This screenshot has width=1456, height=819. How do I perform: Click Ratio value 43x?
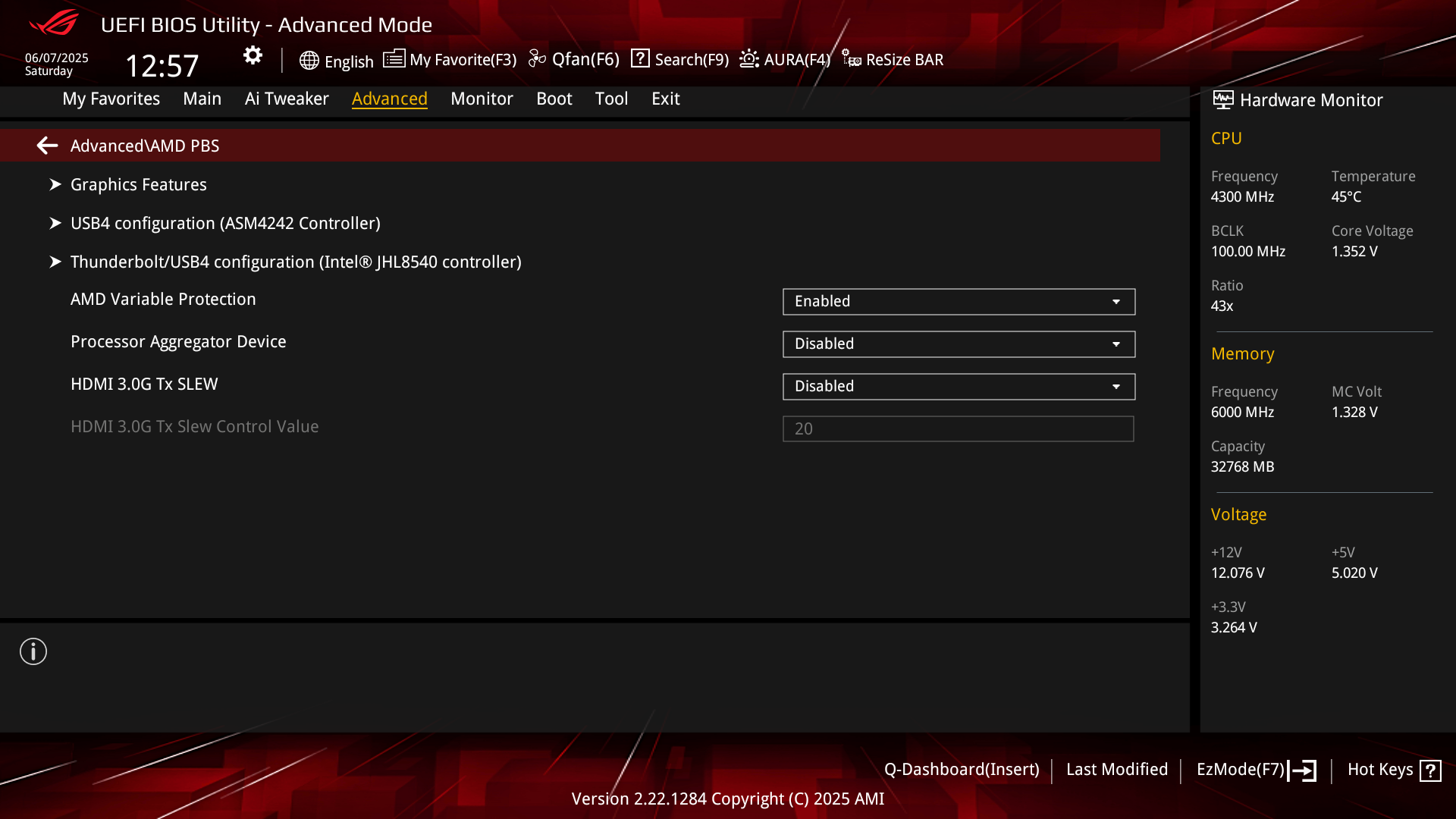tap(1222, 306)
